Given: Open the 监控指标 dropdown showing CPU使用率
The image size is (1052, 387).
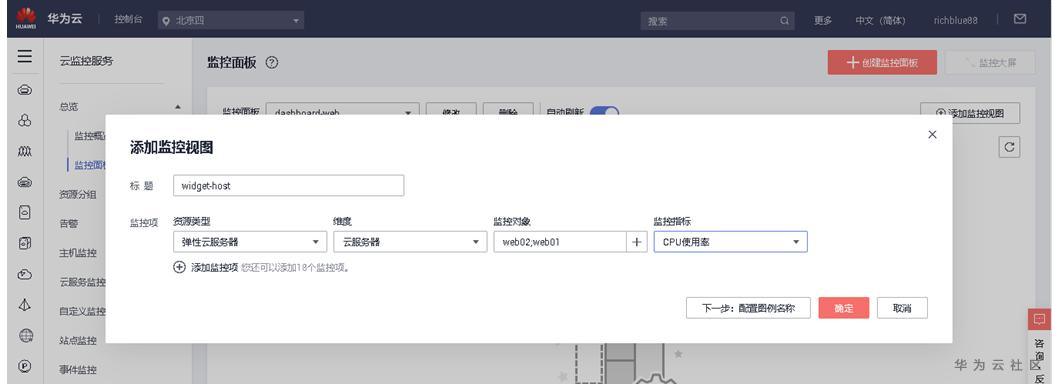Looking at the screenshot, I should [x=731, y=242].
